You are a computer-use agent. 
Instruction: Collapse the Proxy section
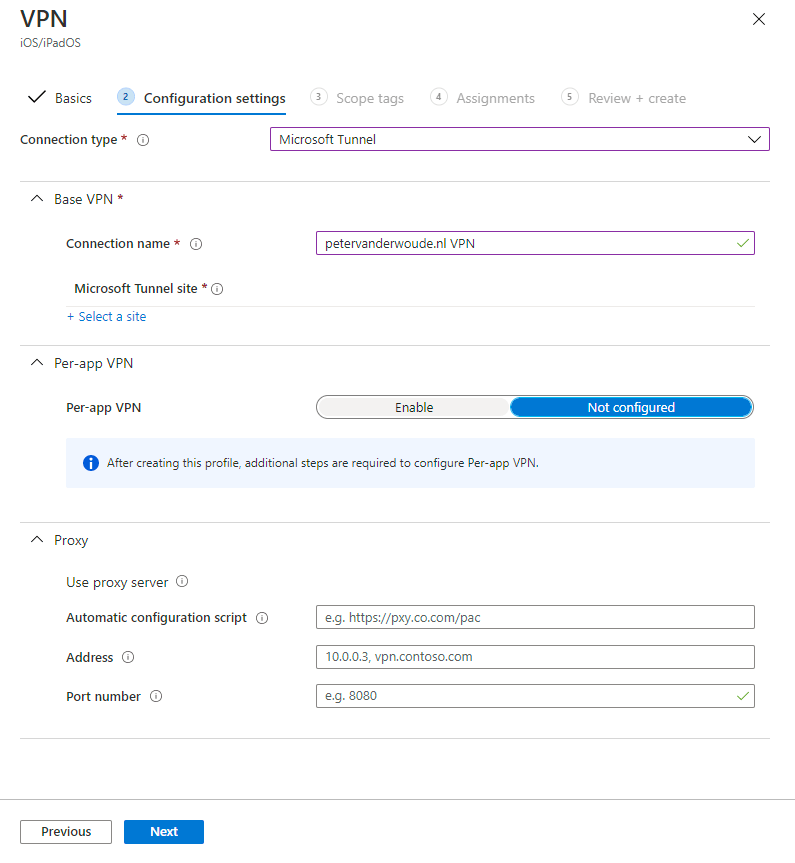point(38,540)
